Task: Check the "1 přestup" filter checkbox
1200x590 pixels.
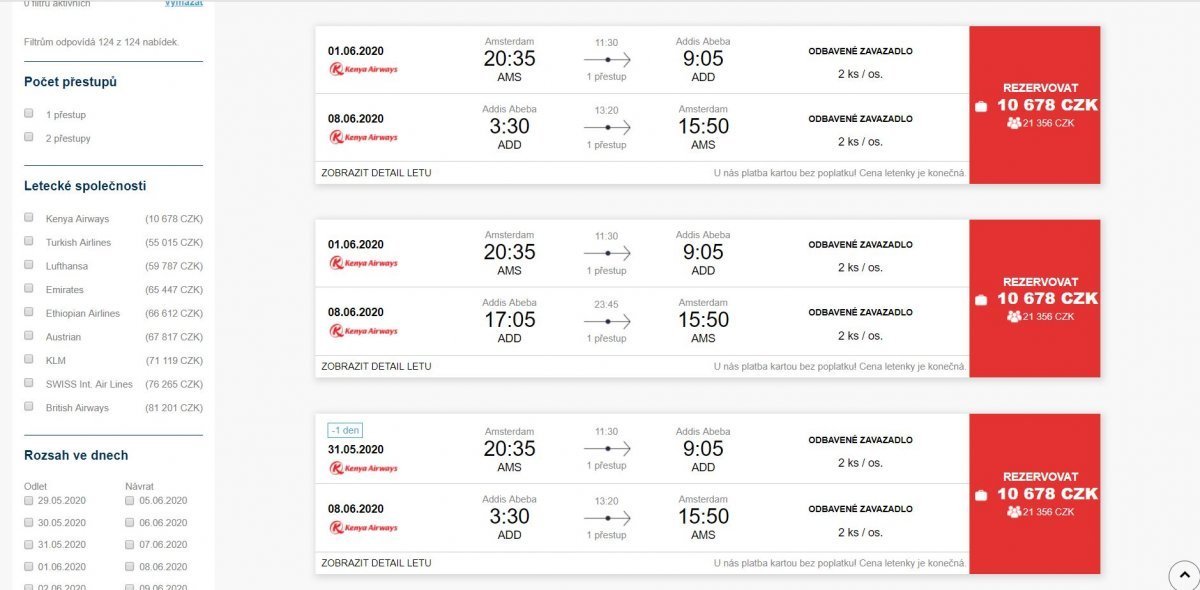Action: click(x=29, y=114)
